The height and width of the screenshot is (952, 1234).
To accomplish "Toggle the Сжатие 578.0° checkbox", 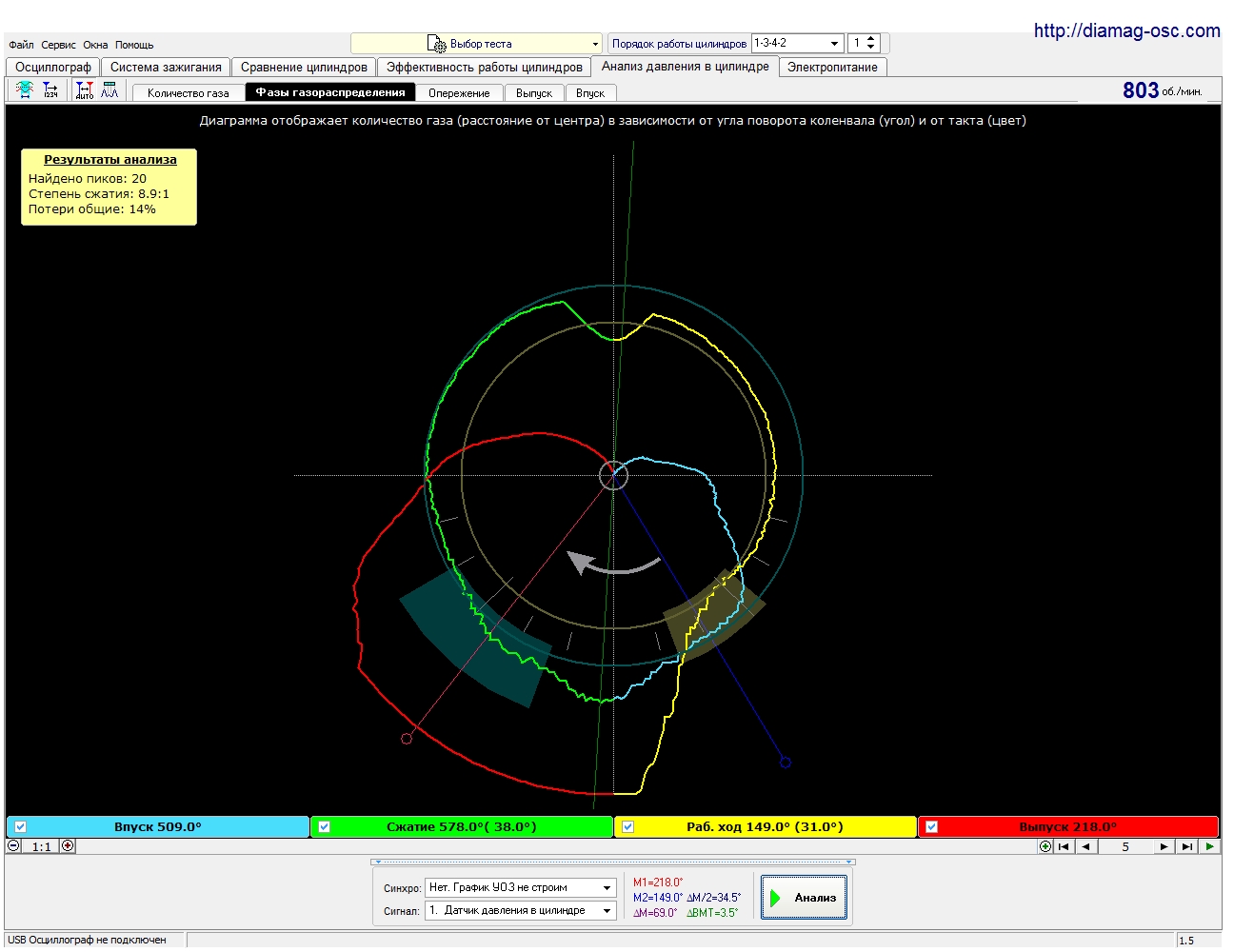I will pyautogui.click(x=324, y=826).
